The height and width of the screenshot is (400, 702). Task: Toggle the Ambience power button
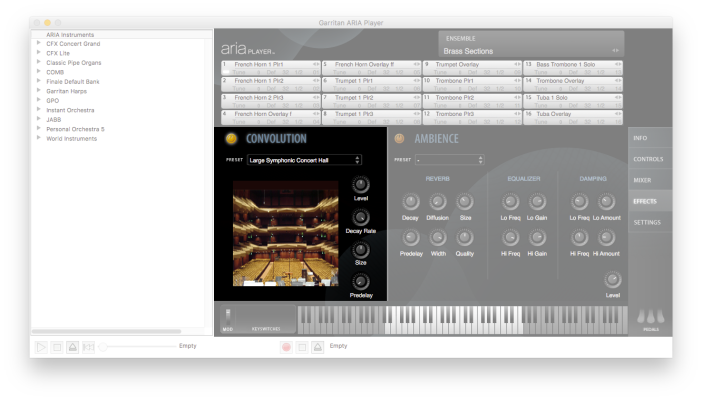click(x=399, y=139)
